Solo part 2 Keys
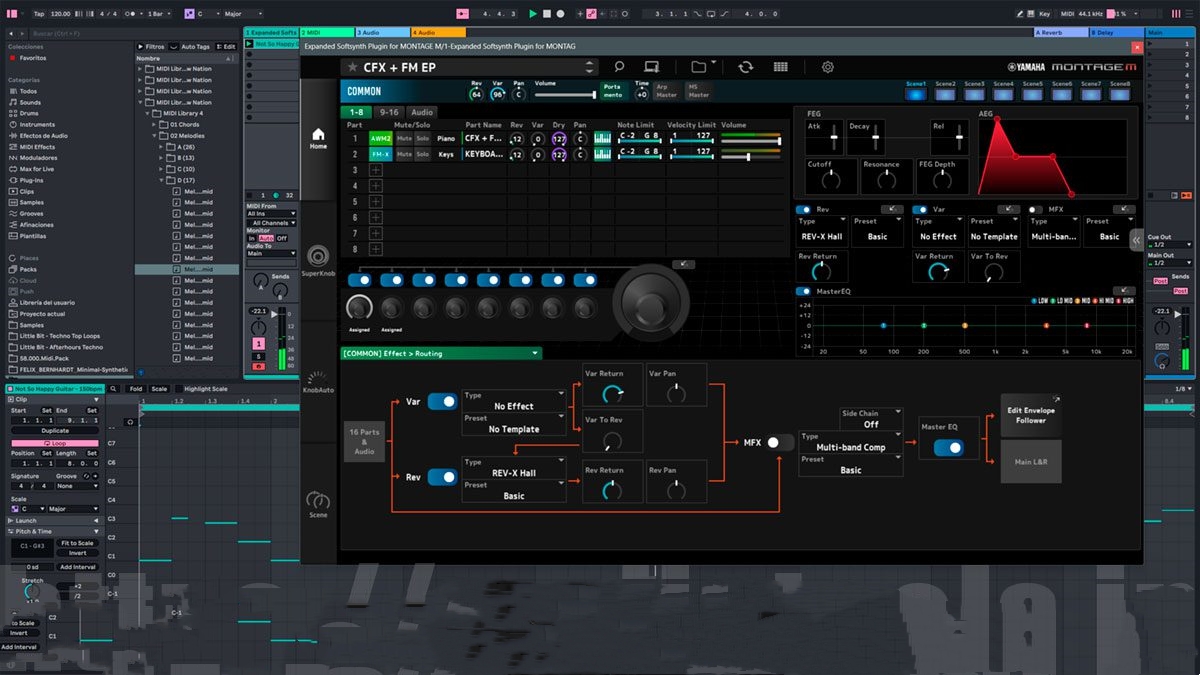This screenshot has width=1200, height=675. click(422, 154)
